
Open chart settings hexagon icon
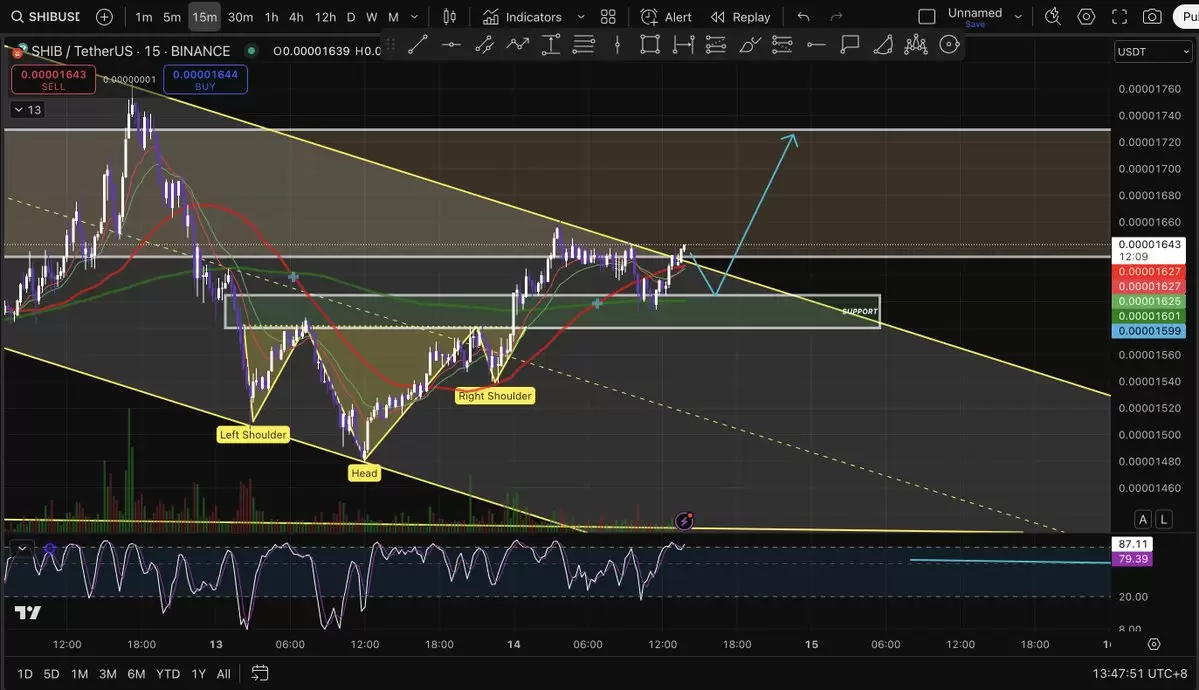(1086, 17)
